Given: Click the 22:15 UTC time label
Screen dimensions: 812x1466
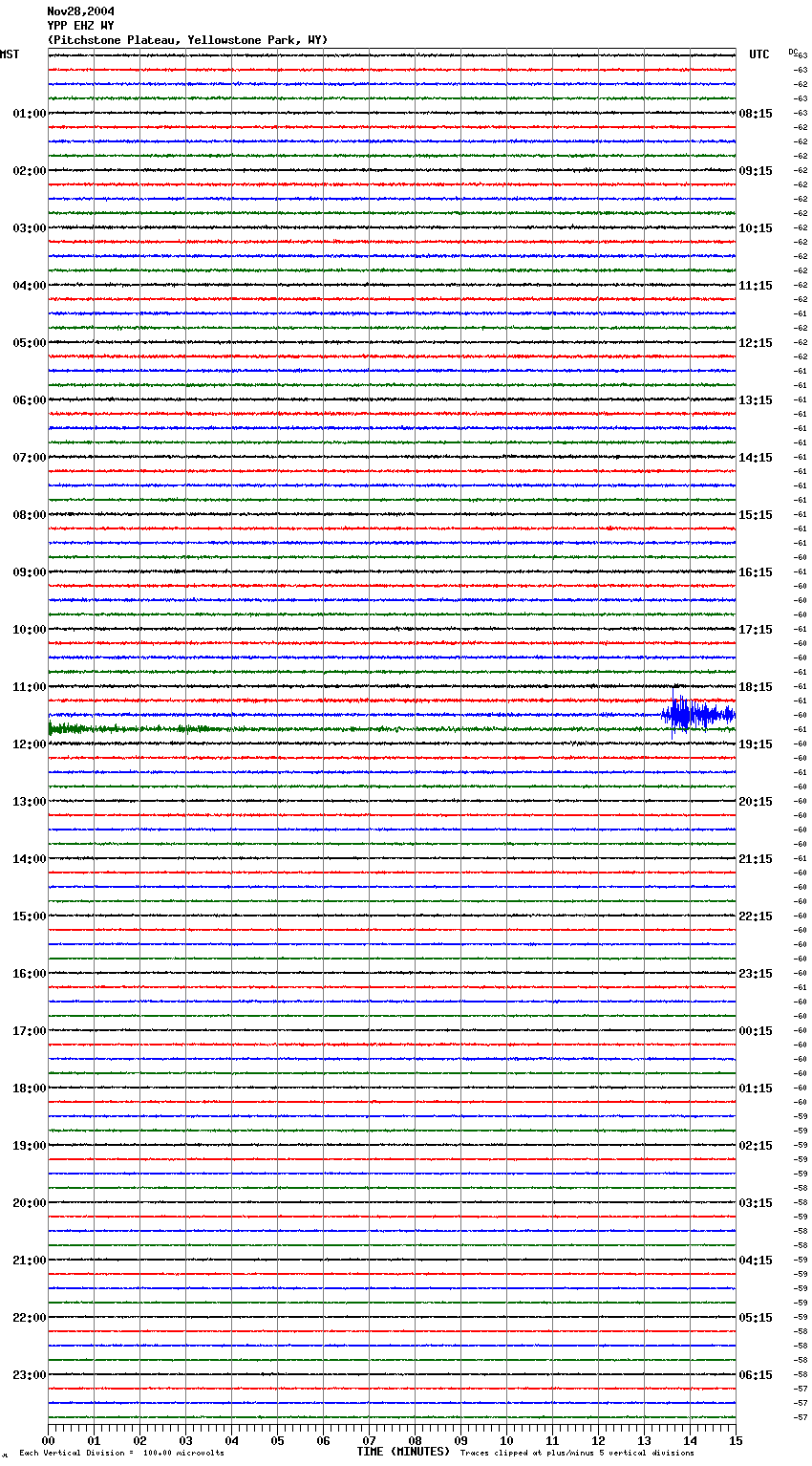Looking at the screenshot, I should [756, 916].
